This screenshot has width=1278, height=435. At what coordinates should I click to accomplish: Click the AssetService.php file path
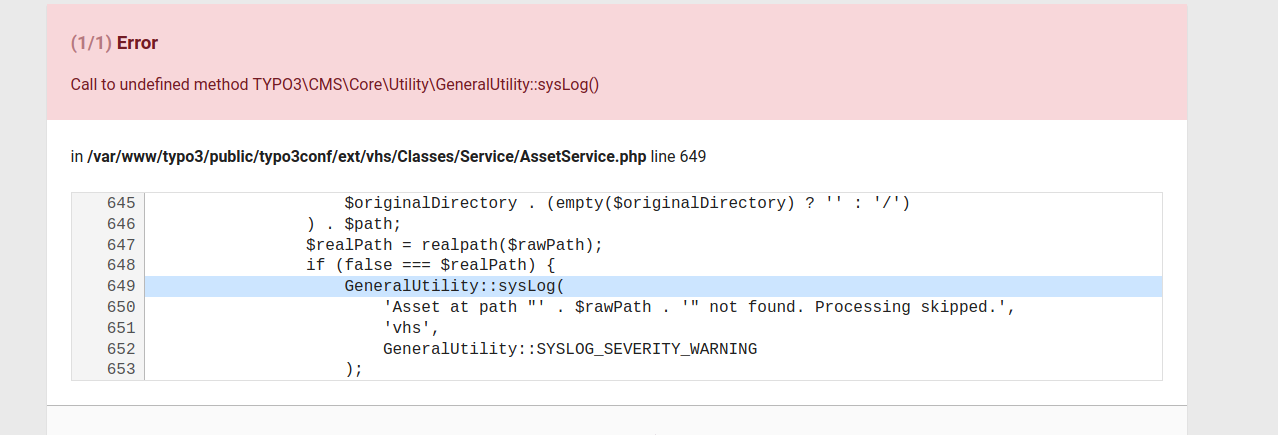[367, 156]
